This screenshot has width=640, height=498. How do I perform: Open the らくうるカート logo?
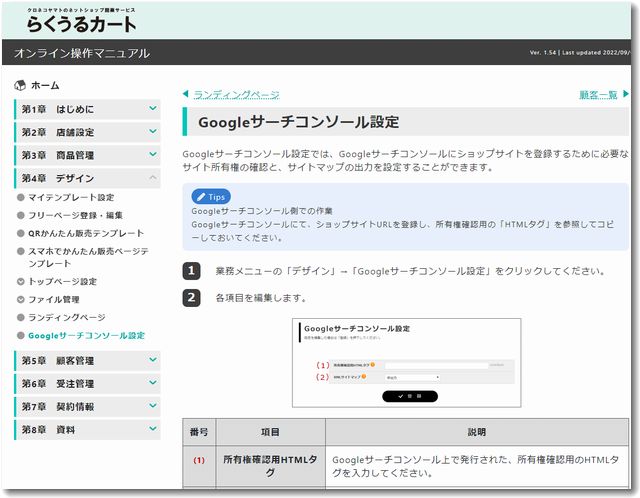coord(81,20)
